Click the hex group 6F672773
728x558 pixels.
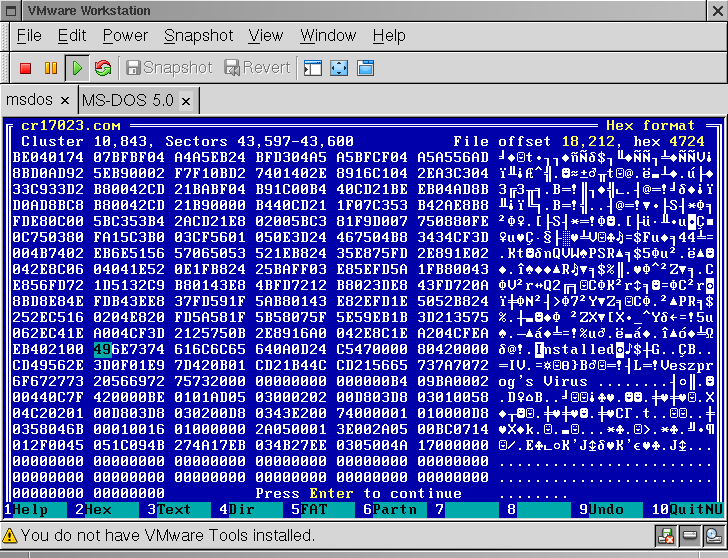tap(48, 382)
